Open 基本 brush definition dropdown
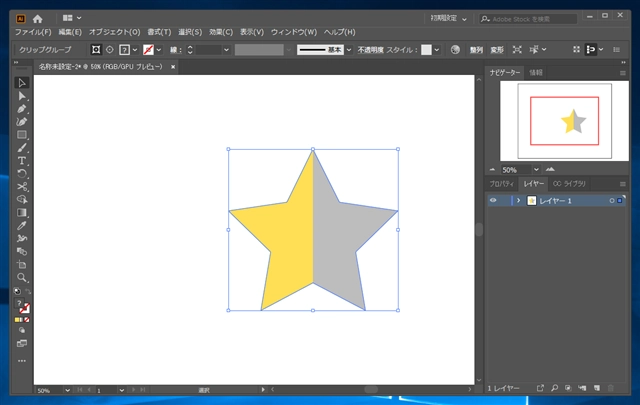640x405 pixels. 349,50
